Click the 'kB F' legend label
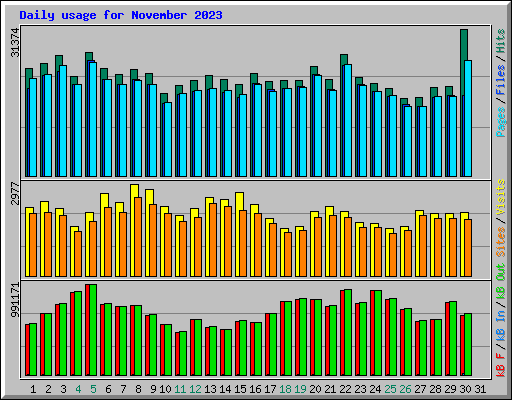 coord(501,364)
